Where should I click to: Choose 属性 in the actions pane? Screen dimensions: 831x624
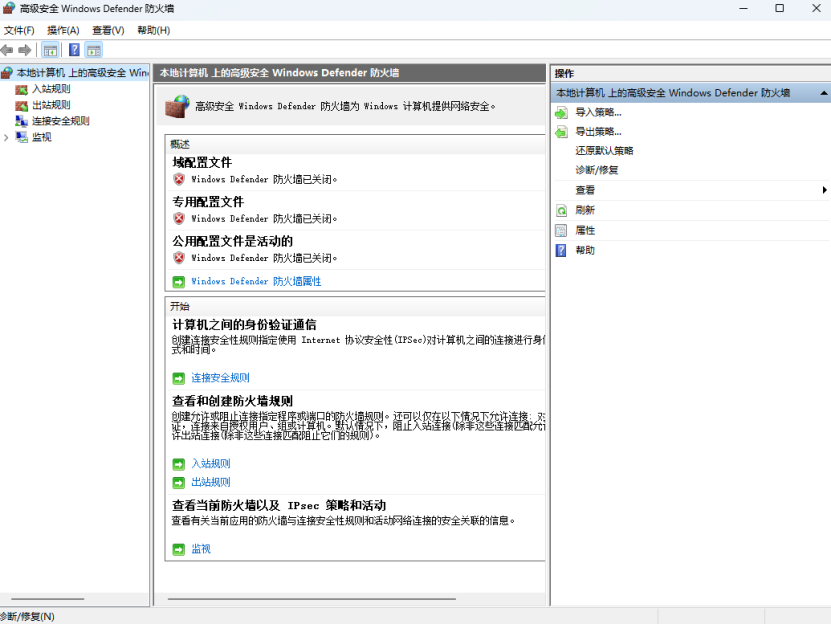click(x=585, y=231)
